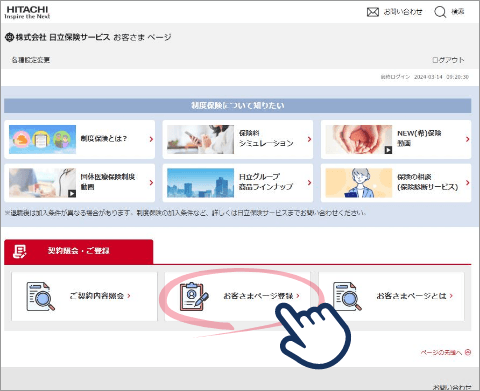Open the 各種設定変更 menu item
The width and height of the screenshot is (480, 391).
pyautogui.click(x=31, y=60)
